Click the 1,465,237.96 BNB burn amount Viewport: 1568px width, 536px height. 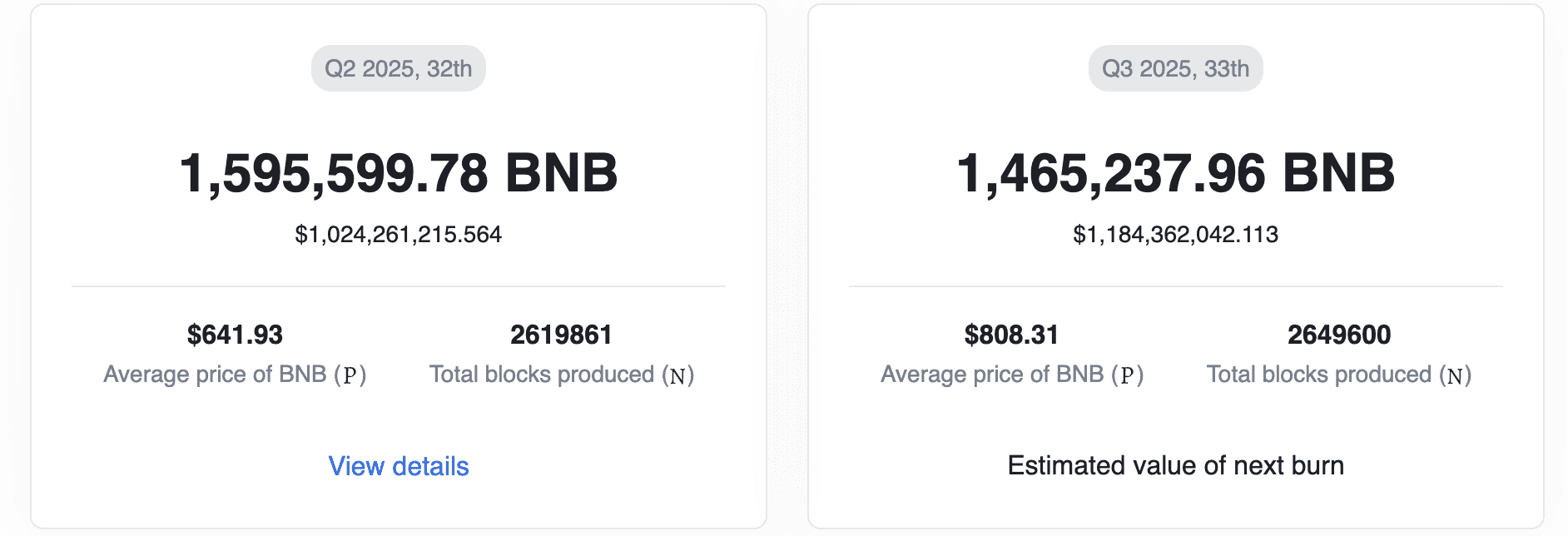[x=1176, y=173]
